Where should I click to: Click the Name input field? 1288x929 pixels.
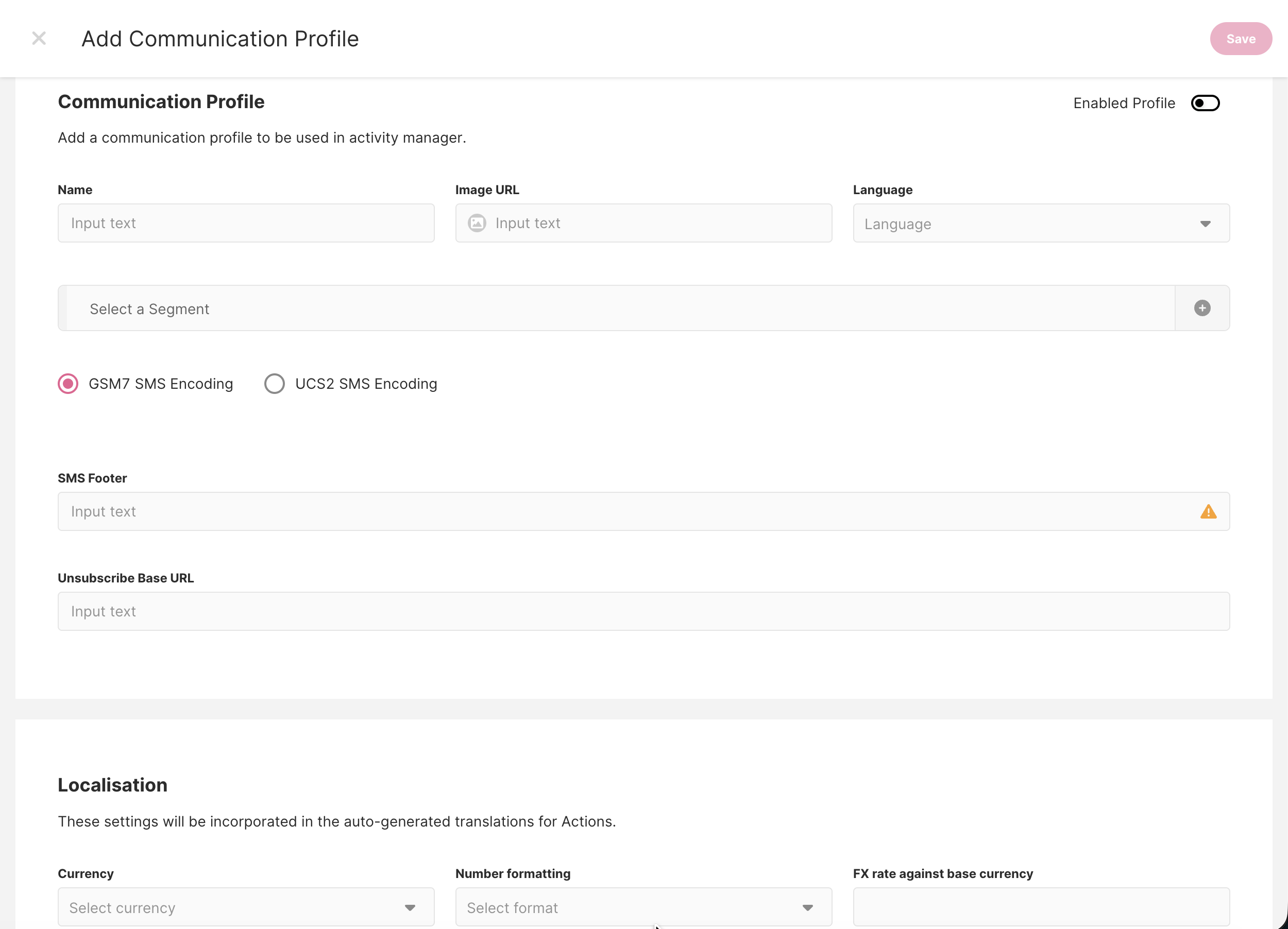(x=246, y=223)
